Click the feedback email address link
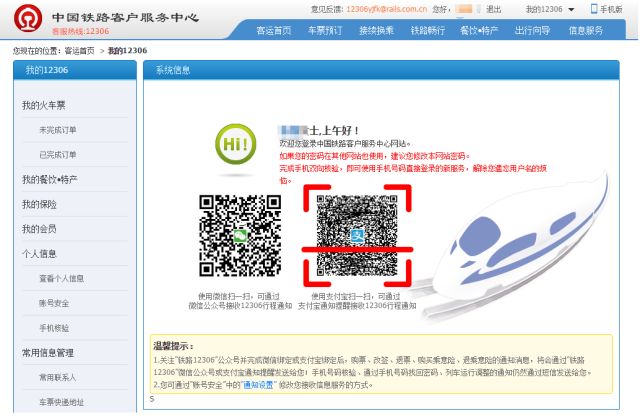The height and width of the screenshot is (417, 640). 387,9
